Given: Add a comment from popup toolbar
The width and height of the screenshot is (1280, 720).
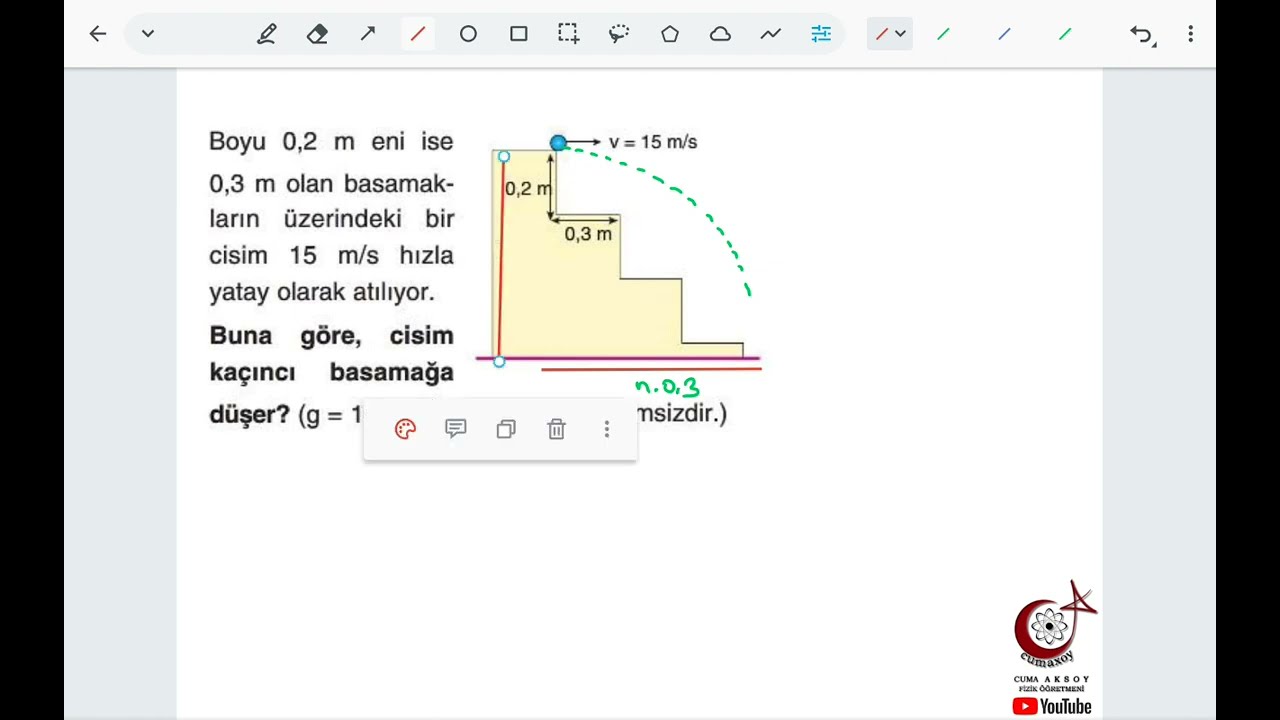Looking at the screenshot, I should [456, 429].
